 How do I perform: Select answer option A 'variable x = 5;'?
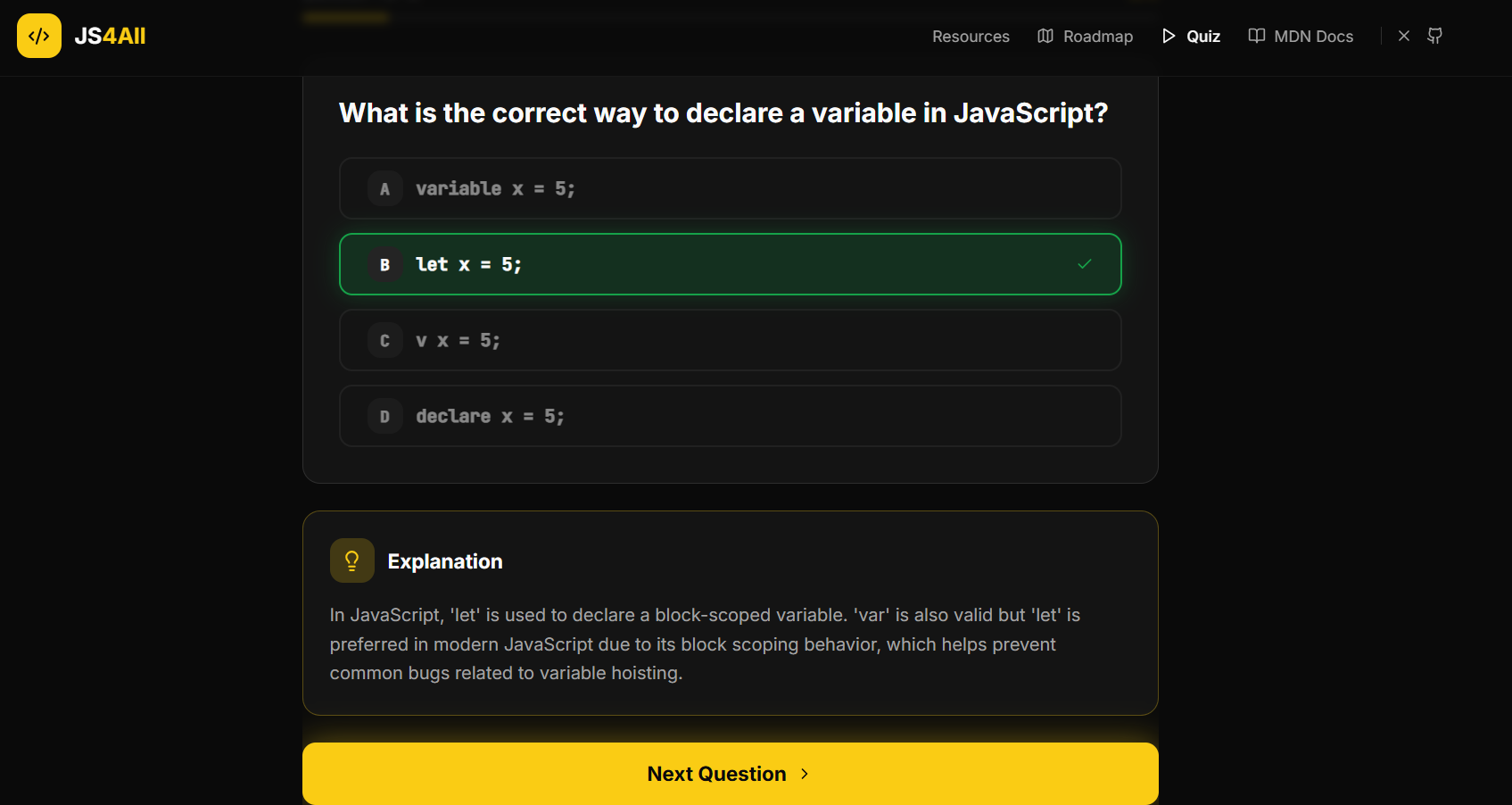click(x=730, y=188)
